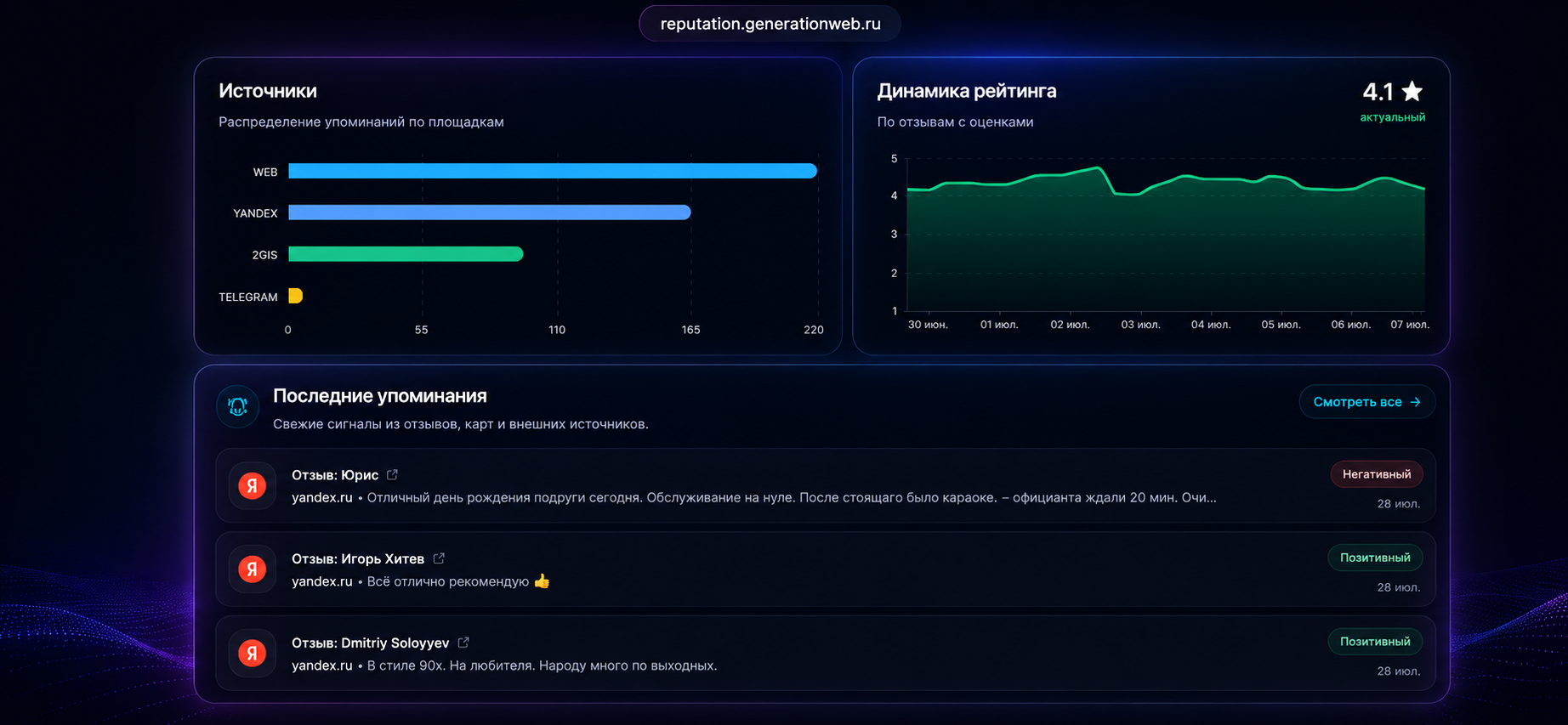Viewport: 1568px width, 725px height.
Task: Click the yellow TELEGRAM bar
Action: pos(296,296)
